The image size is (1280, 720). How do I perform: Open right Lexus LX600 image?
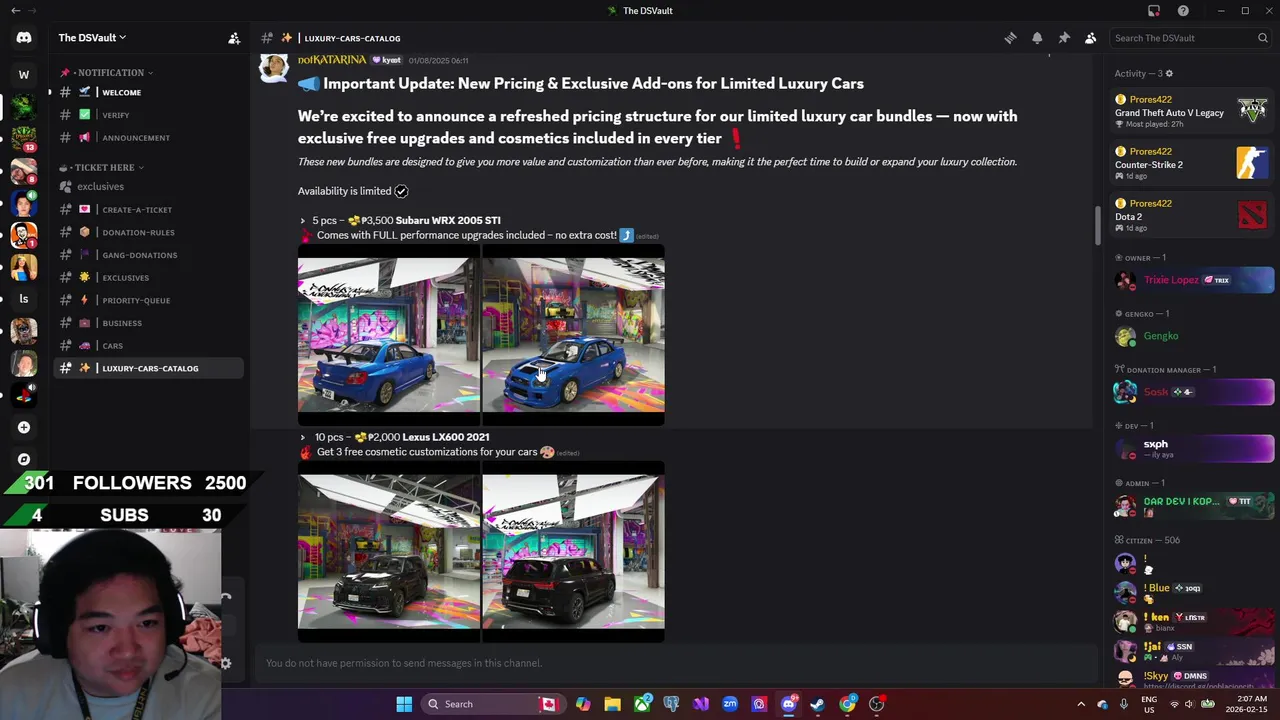574,552
